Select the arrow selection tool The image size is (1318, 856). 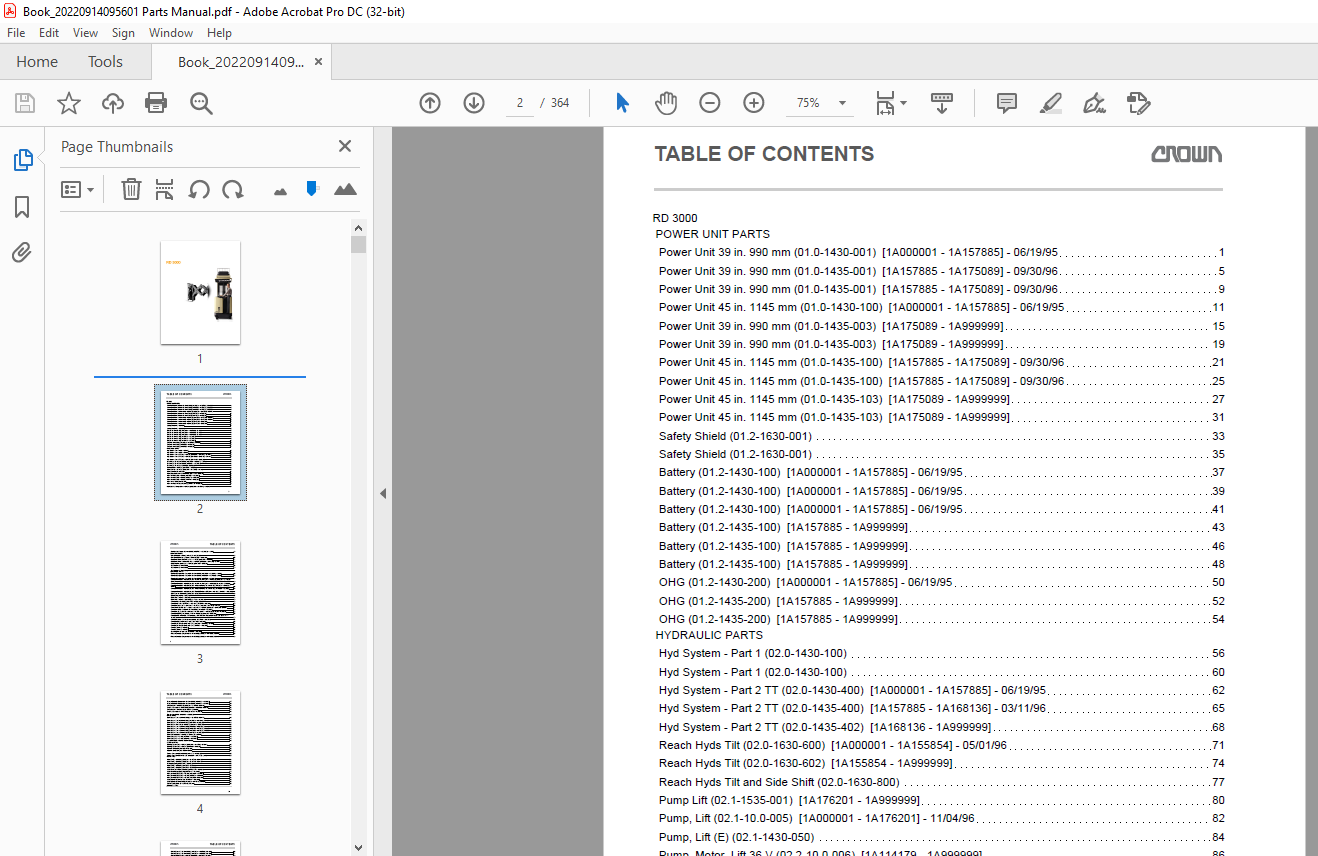coord(622,103)
